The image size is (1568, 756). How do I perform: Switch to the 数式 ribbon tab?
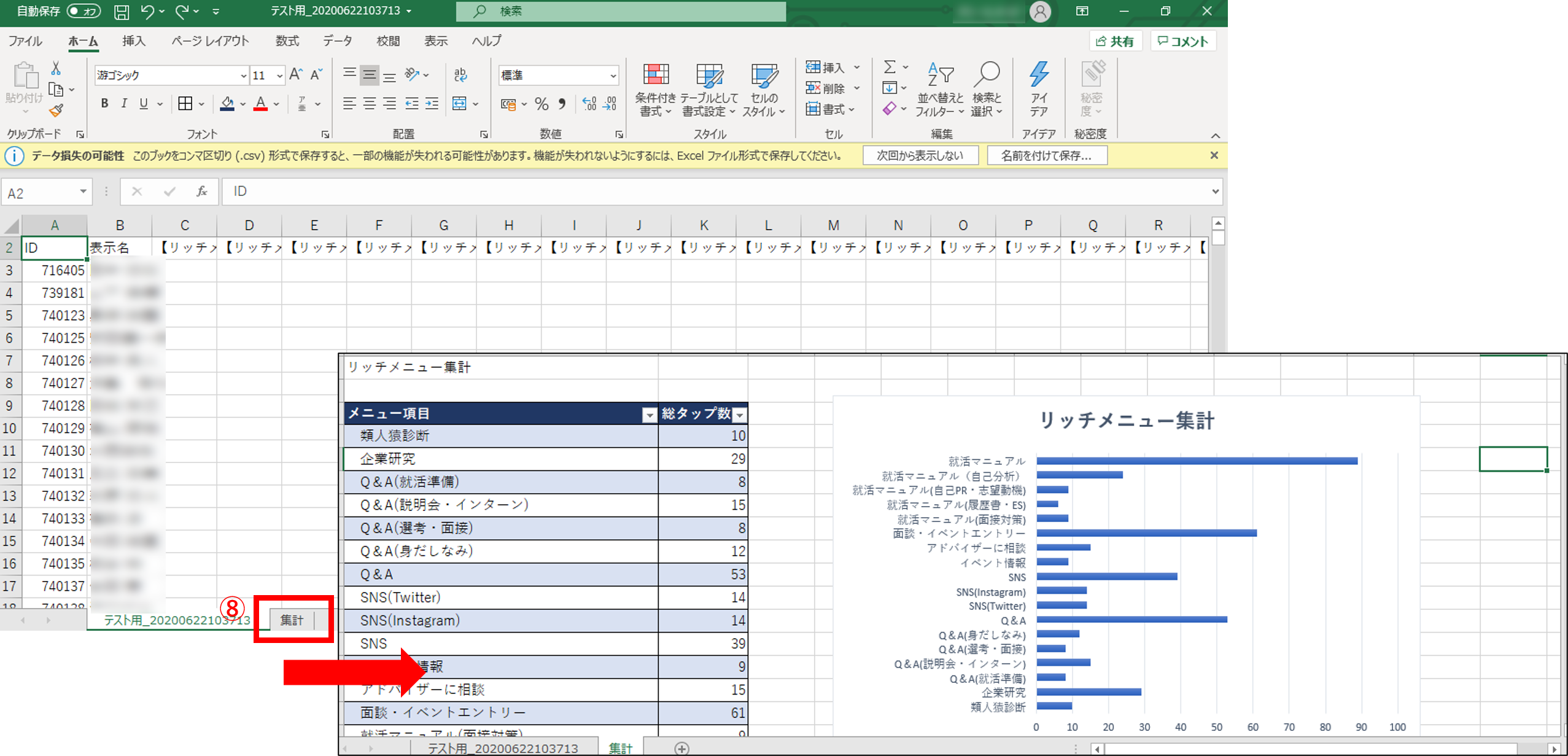287,41
